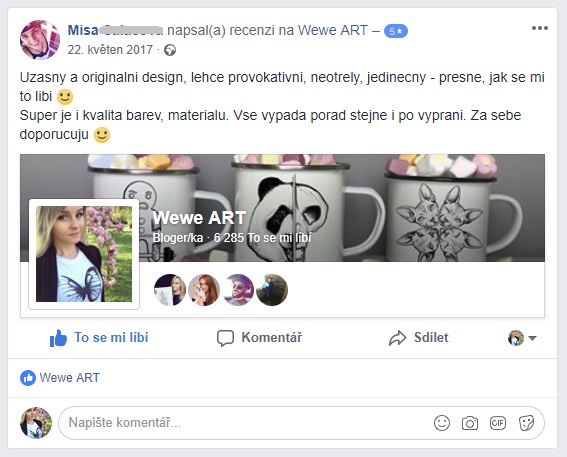
Task: Click the "Sdílet" share button
Action: click(418, 338)
